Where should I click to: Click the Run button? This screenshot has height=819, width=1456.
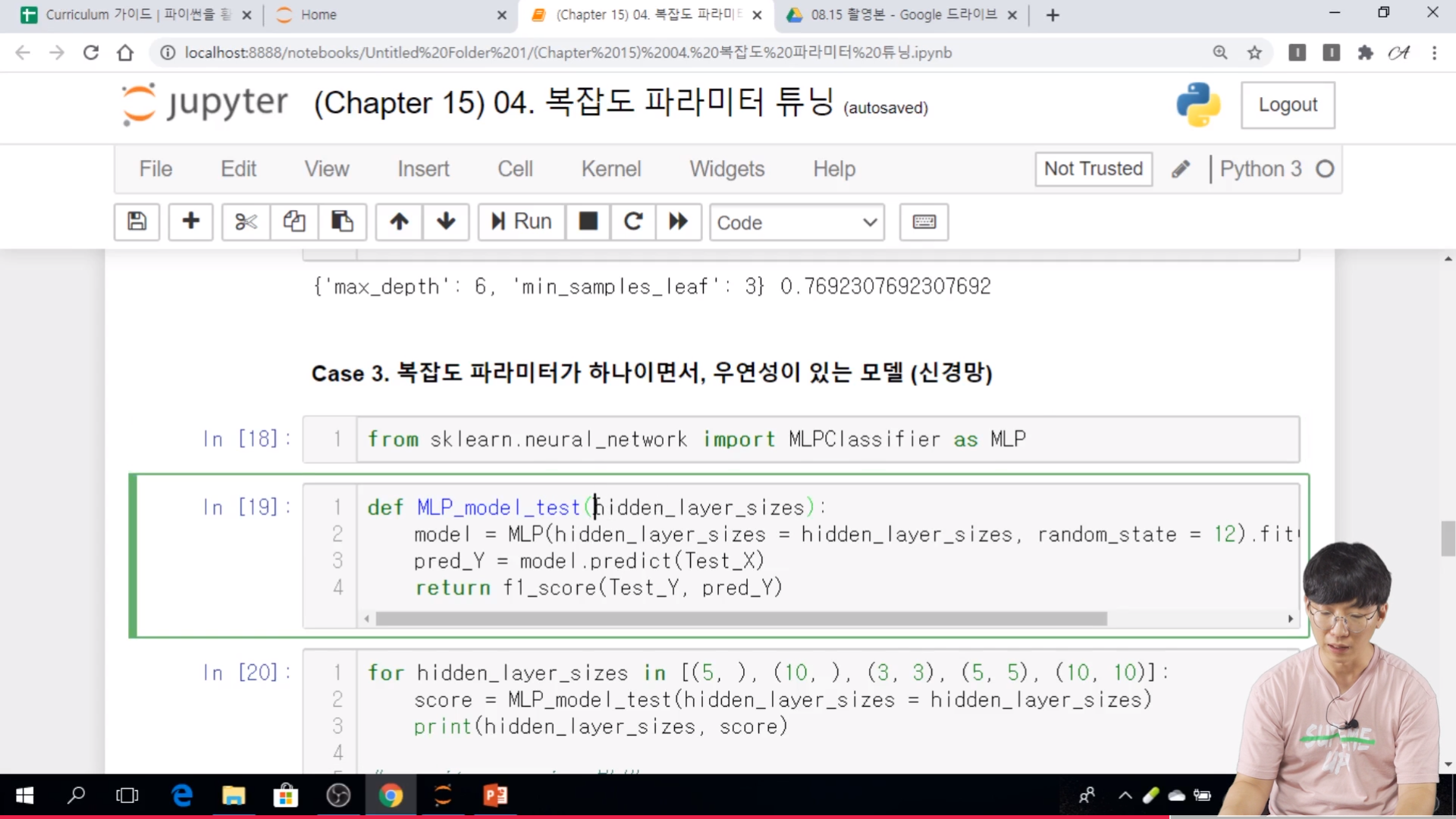coord(521,221)
